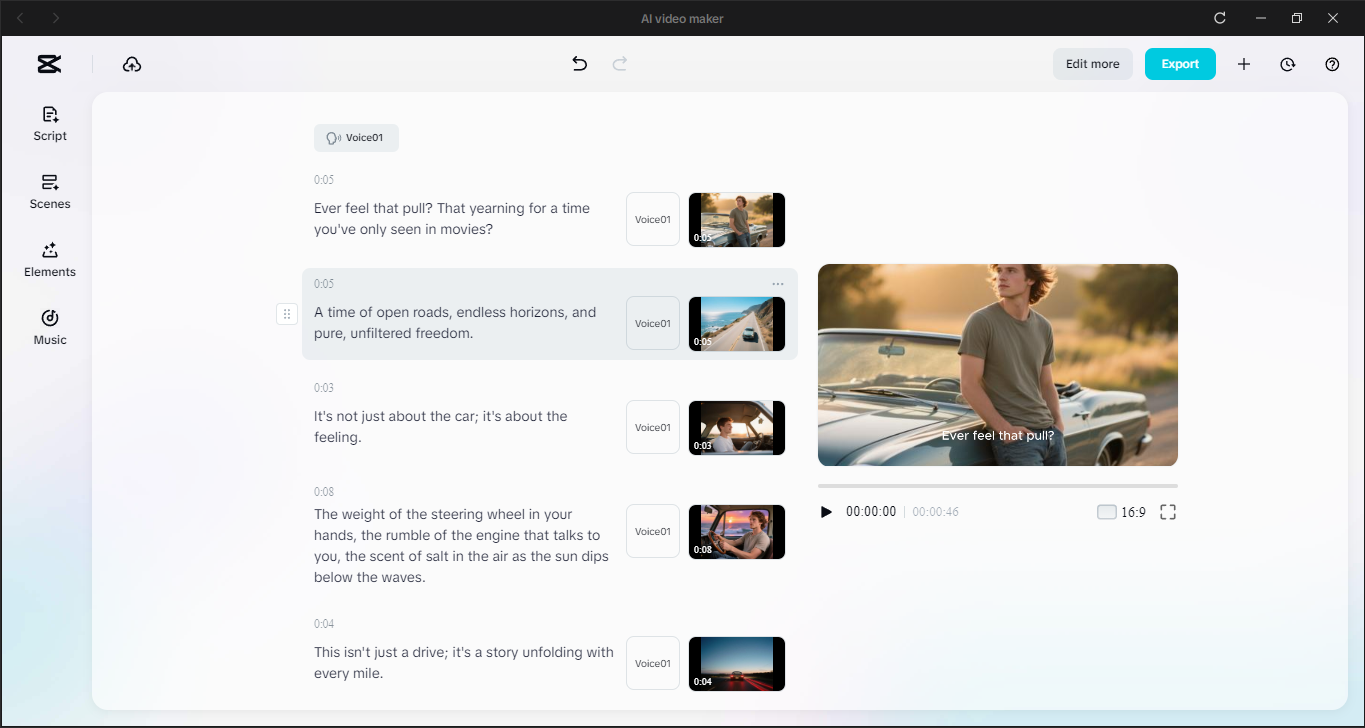1365x728 pixels.
Task: Undo the last edit
Action: tap(579, 63)
